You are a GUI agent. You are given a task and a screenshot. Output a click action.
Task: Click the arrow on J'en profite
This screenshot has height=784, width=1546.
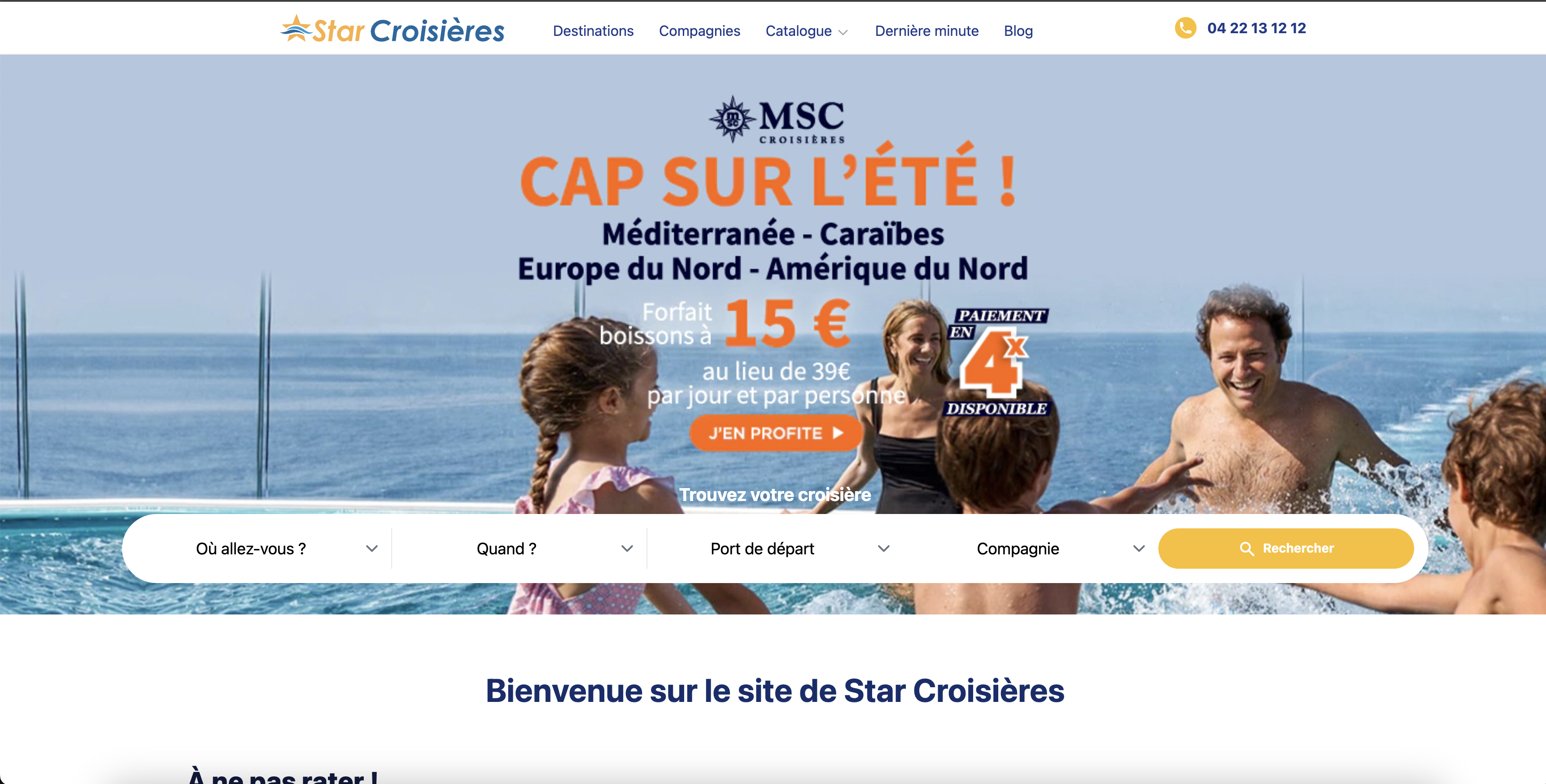point(838,432)
